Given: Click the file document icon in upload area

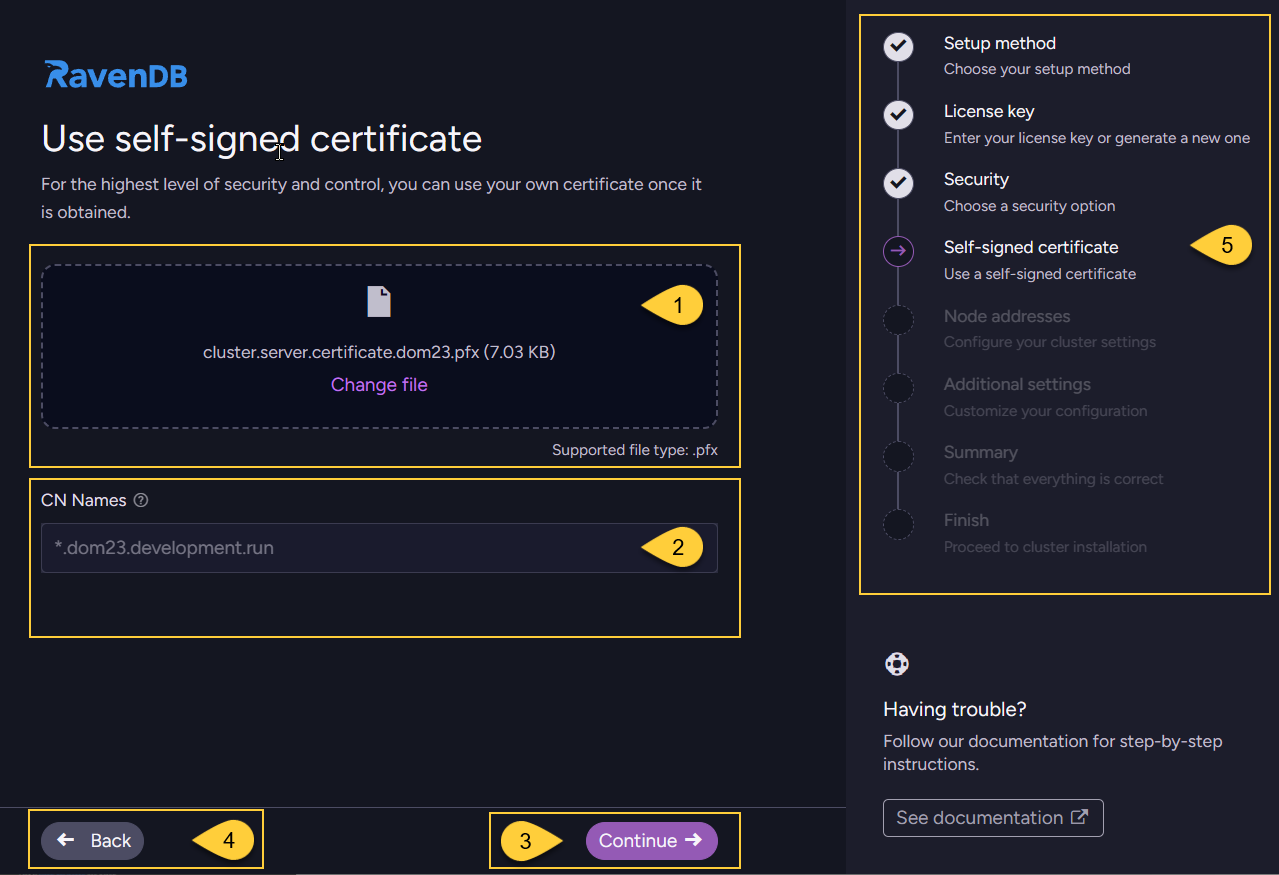Looking at the screenshot, I should pyautogui.click(x=378, y=302).
